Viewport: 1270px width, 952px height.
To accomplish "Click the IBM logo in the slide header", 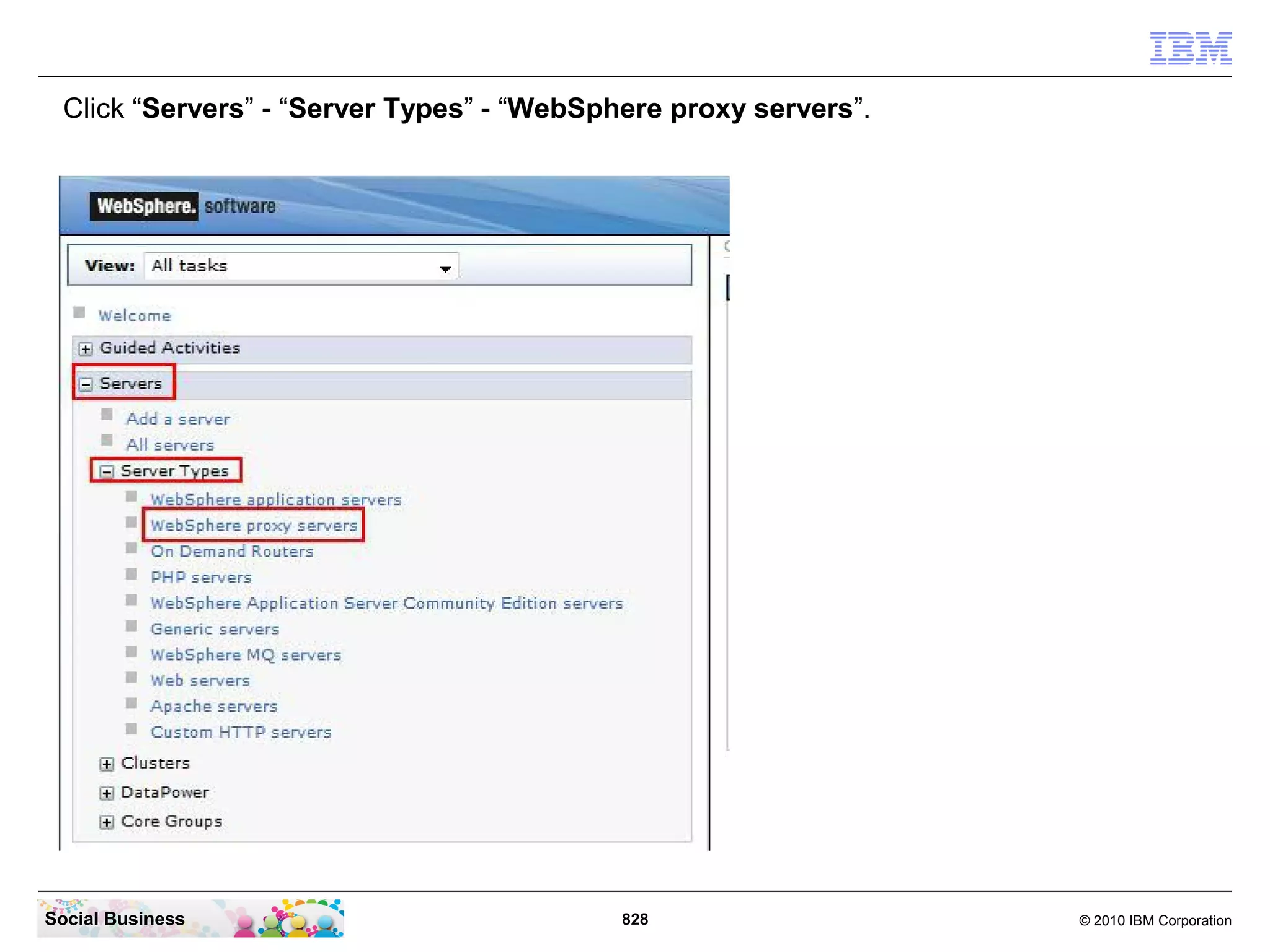I will 1191,48.
